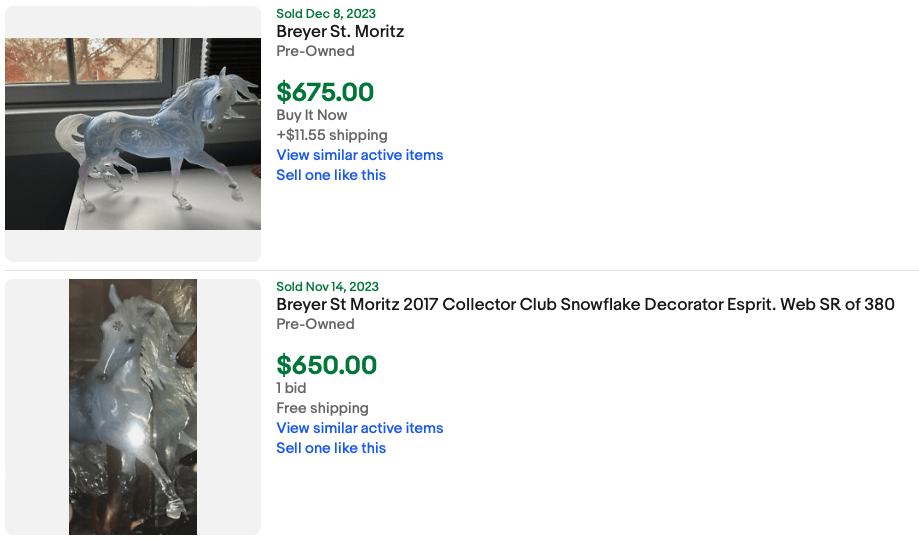Screen dimensions: 919x541
Task: Click the first listing's horse photo by the window
Action: click(133, 134)
